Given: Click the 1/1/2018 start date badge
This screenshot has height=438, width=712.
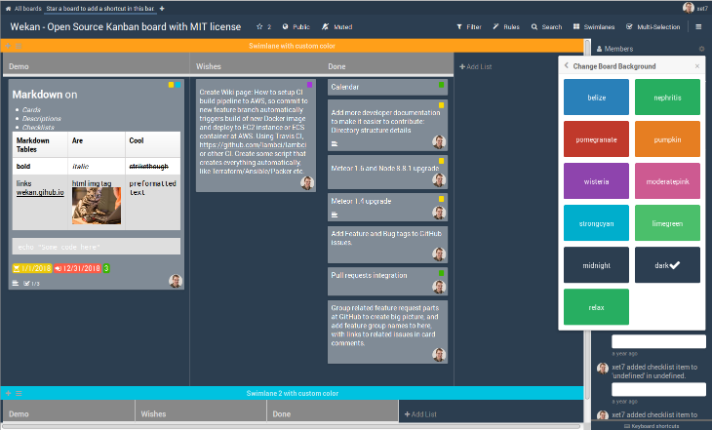Looking at the screenshot, I should click(x=32, y=268).
